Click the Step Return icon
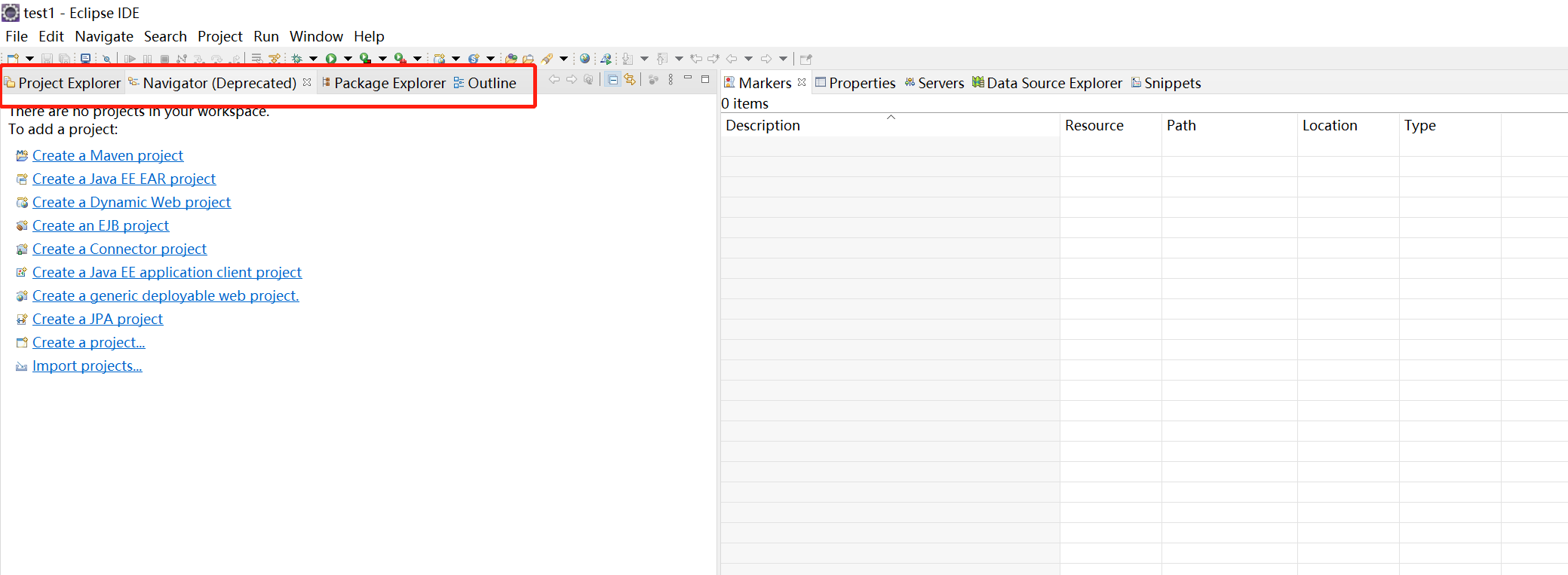 coord(235,58)
